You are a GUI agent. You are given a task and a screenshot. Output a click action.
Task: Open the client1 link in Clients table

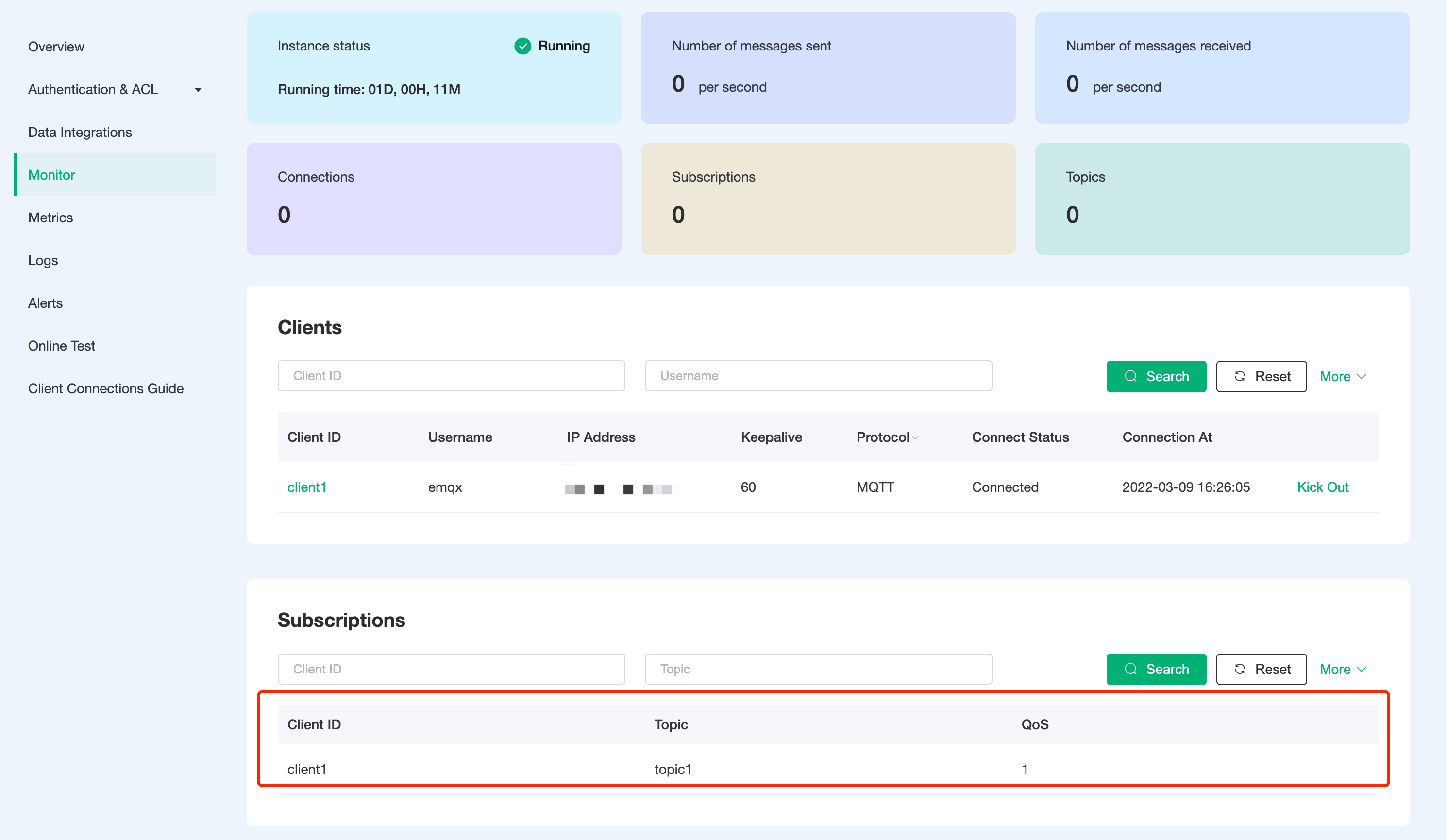(x=306, y=487)
